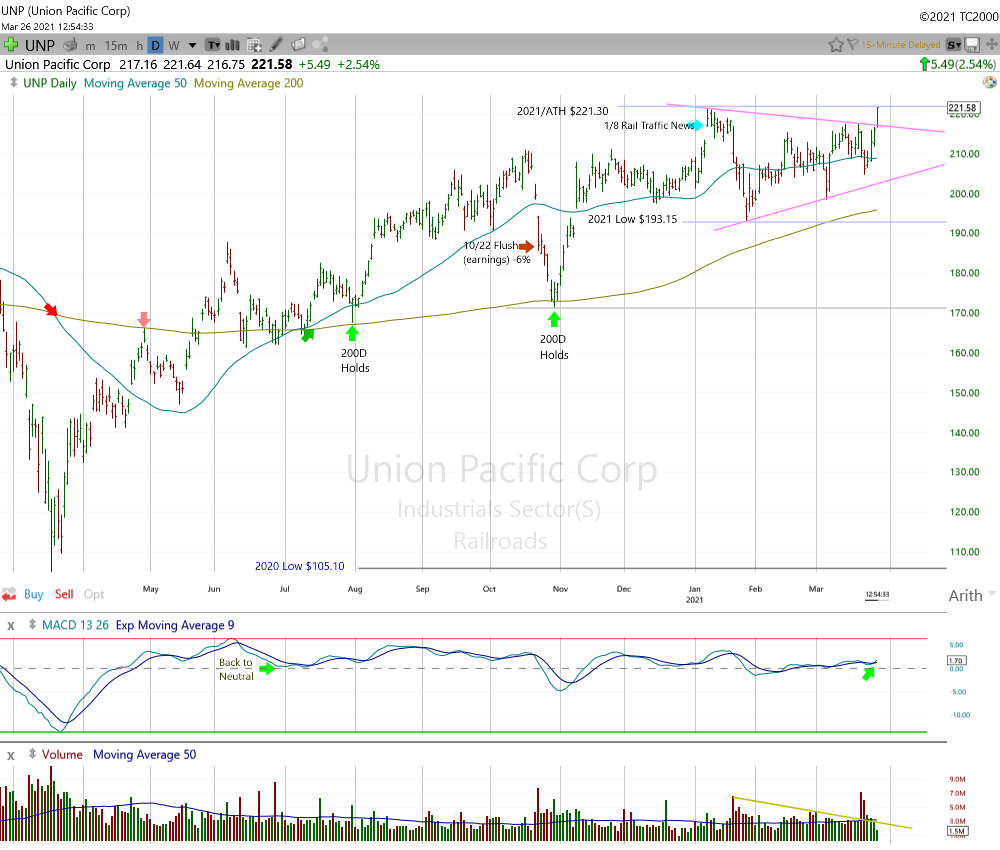Open the UNP symbol selector
Screen dimensions: 1000x850
tap(40, 45)
